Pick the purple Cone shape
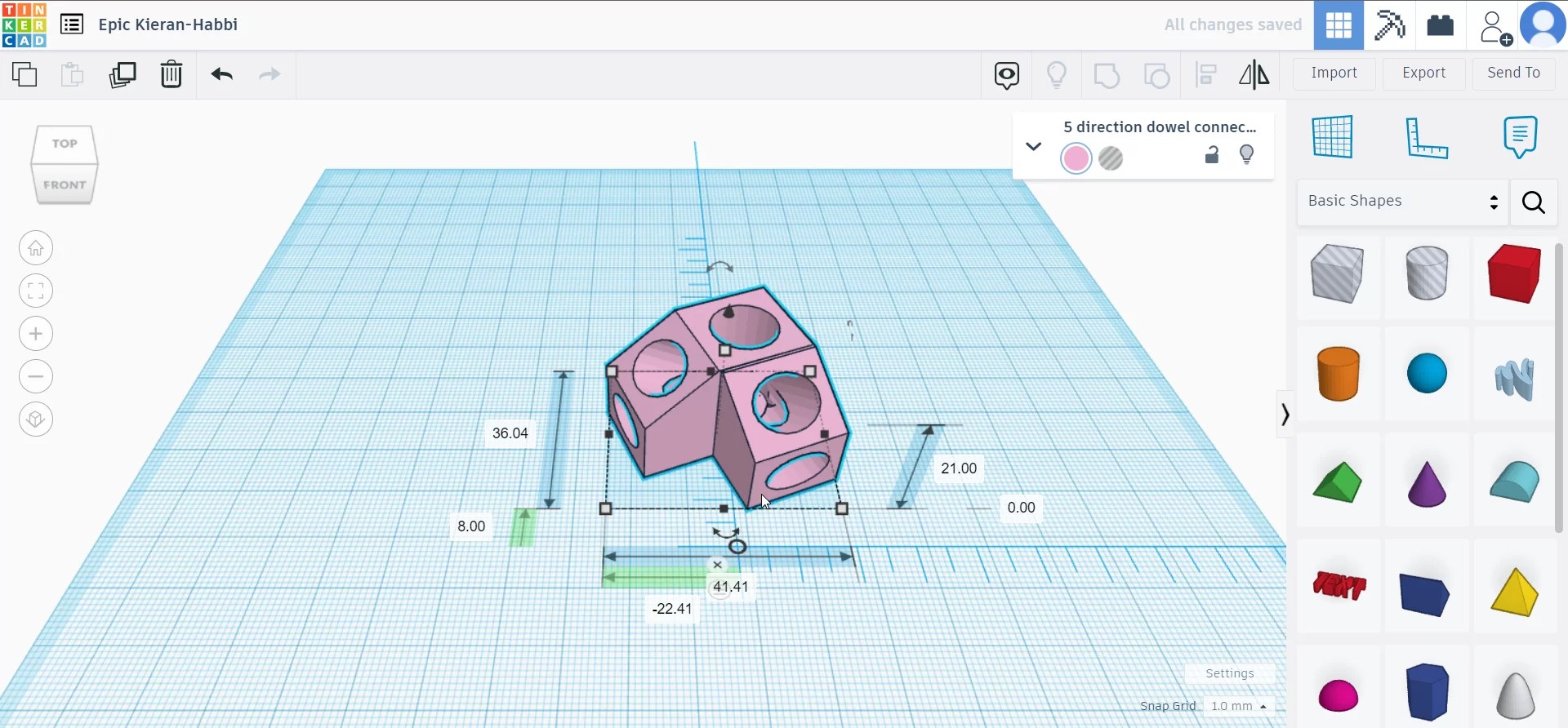The width and height of the screenshot is (1568, 728). (1427, 483)
